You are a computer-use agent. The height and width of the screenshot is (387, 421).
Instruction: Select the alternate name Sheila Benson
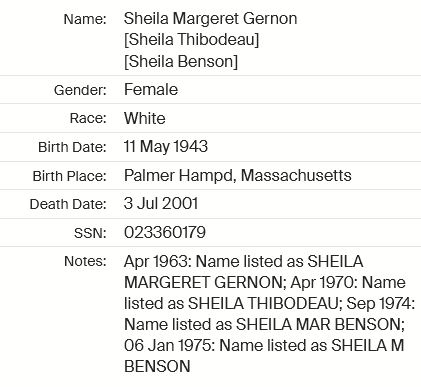click(181, 62)
